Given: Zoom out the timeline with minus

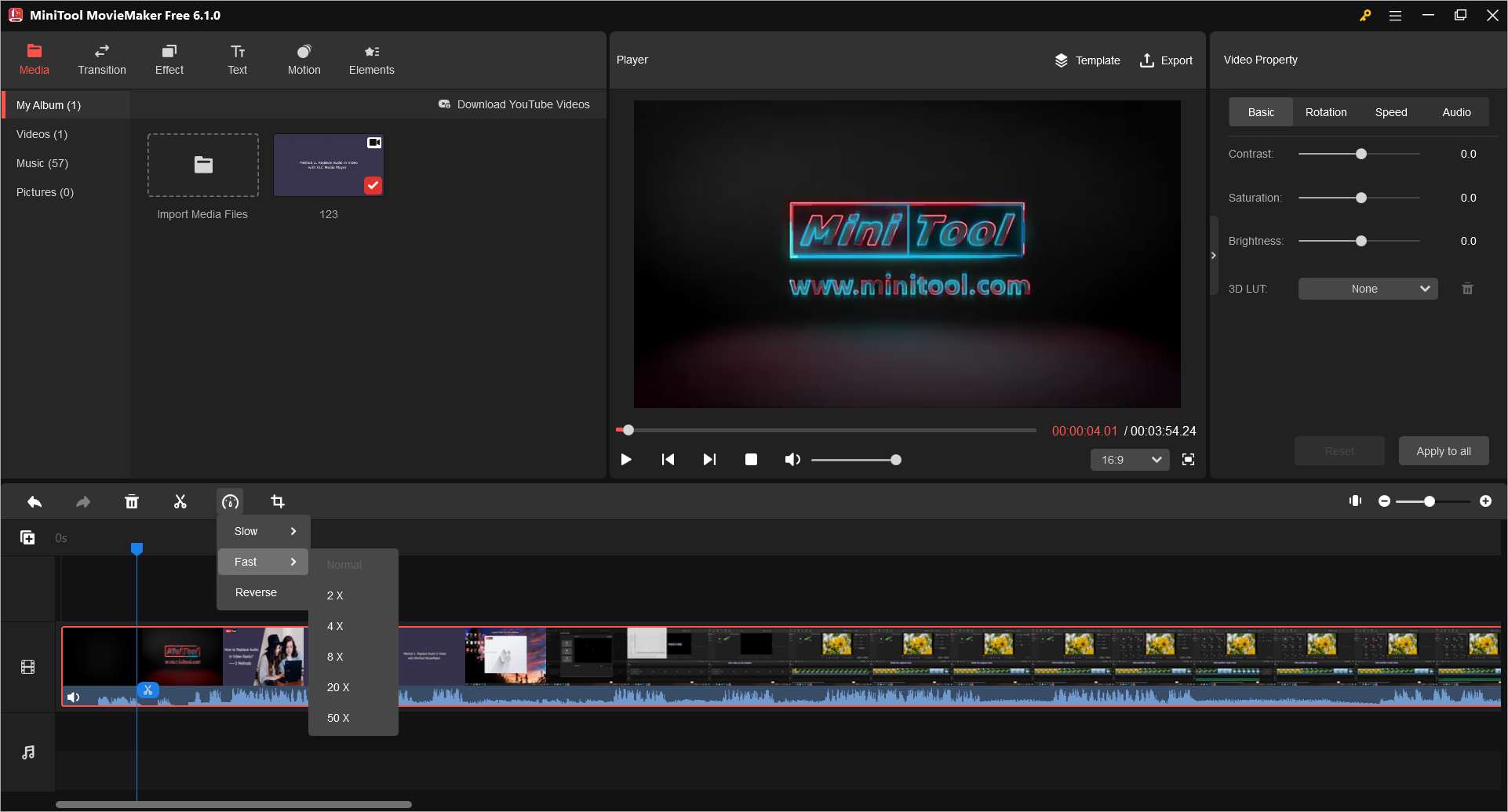Looking at the screenshot, I should 1384,501.
